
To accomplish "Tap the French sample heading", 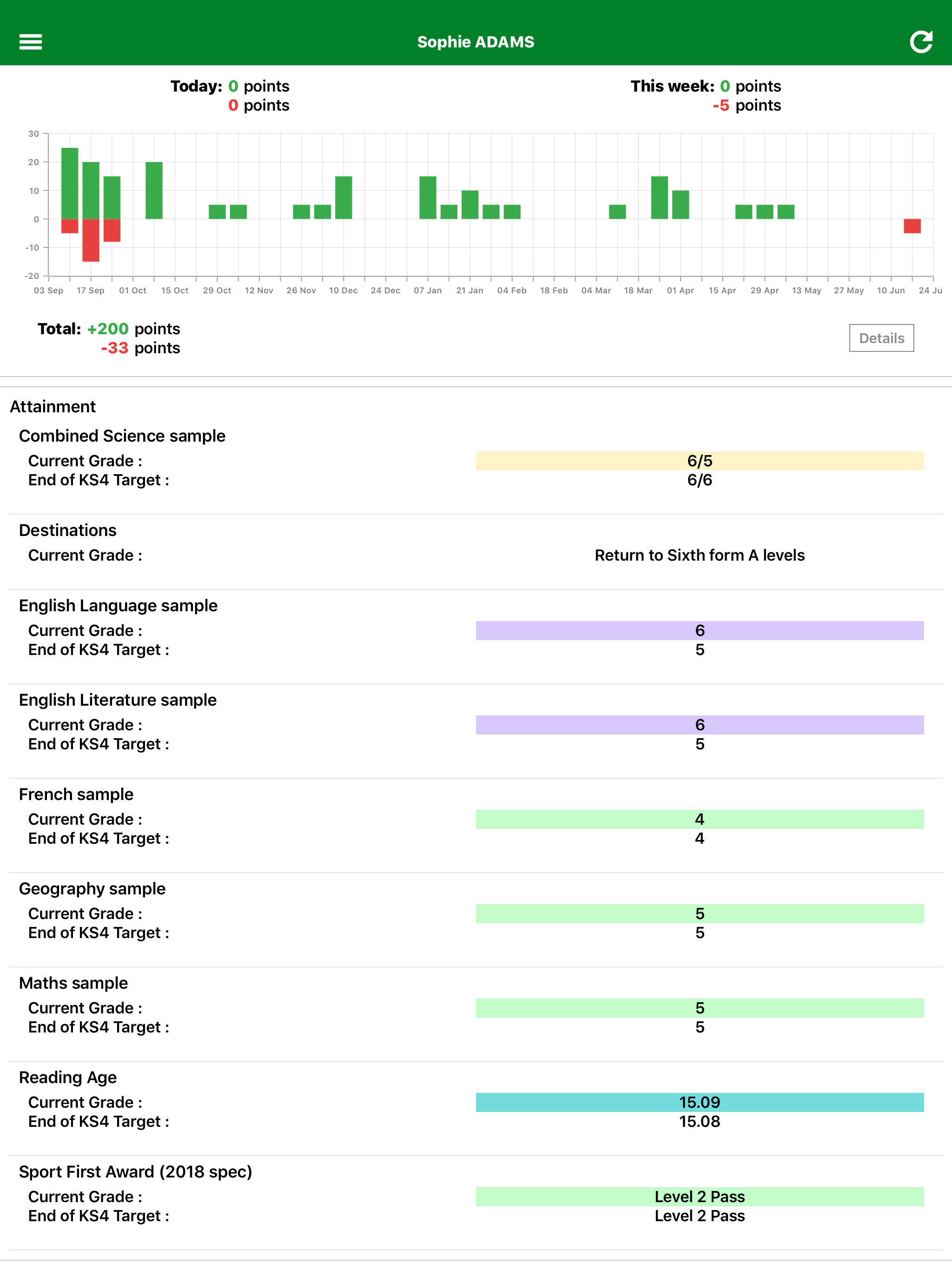I will point(76,794).
